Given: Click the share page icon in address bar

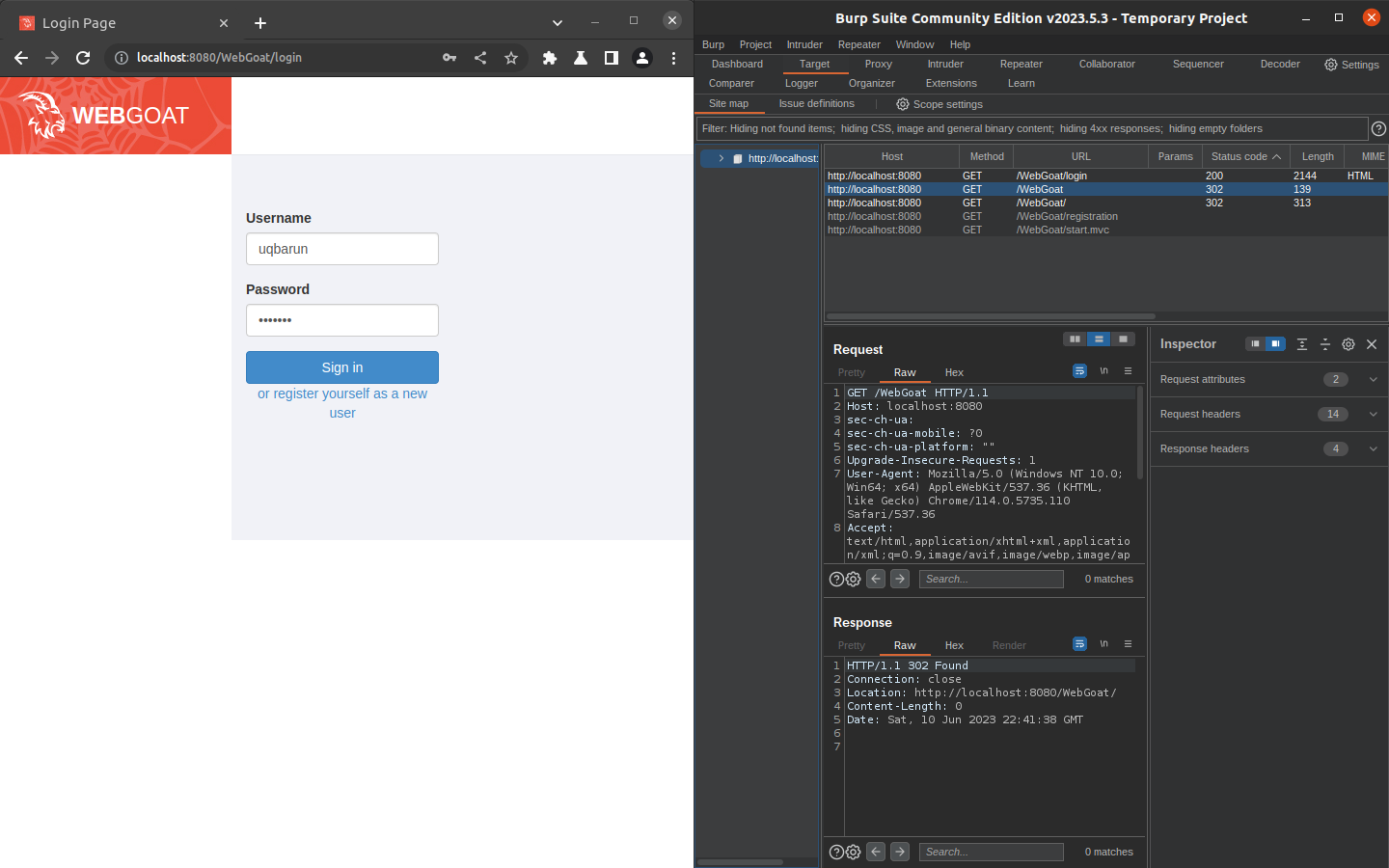Looking at the screenshot, I should [x=480, y=58].
